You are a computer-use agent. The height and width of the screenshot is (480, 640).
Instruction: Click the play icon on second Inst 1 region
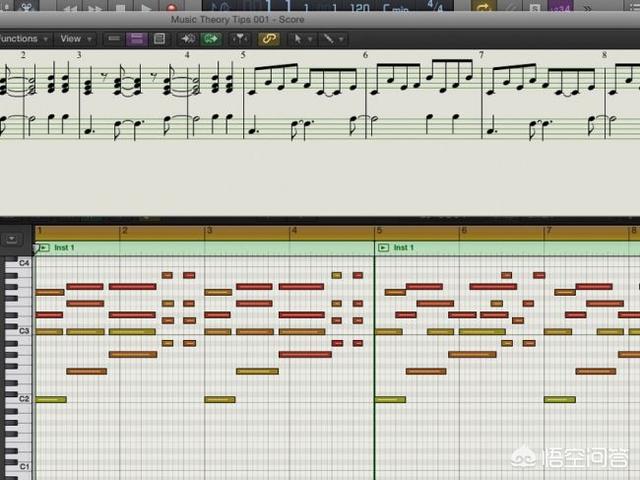(x=385, y=248)
